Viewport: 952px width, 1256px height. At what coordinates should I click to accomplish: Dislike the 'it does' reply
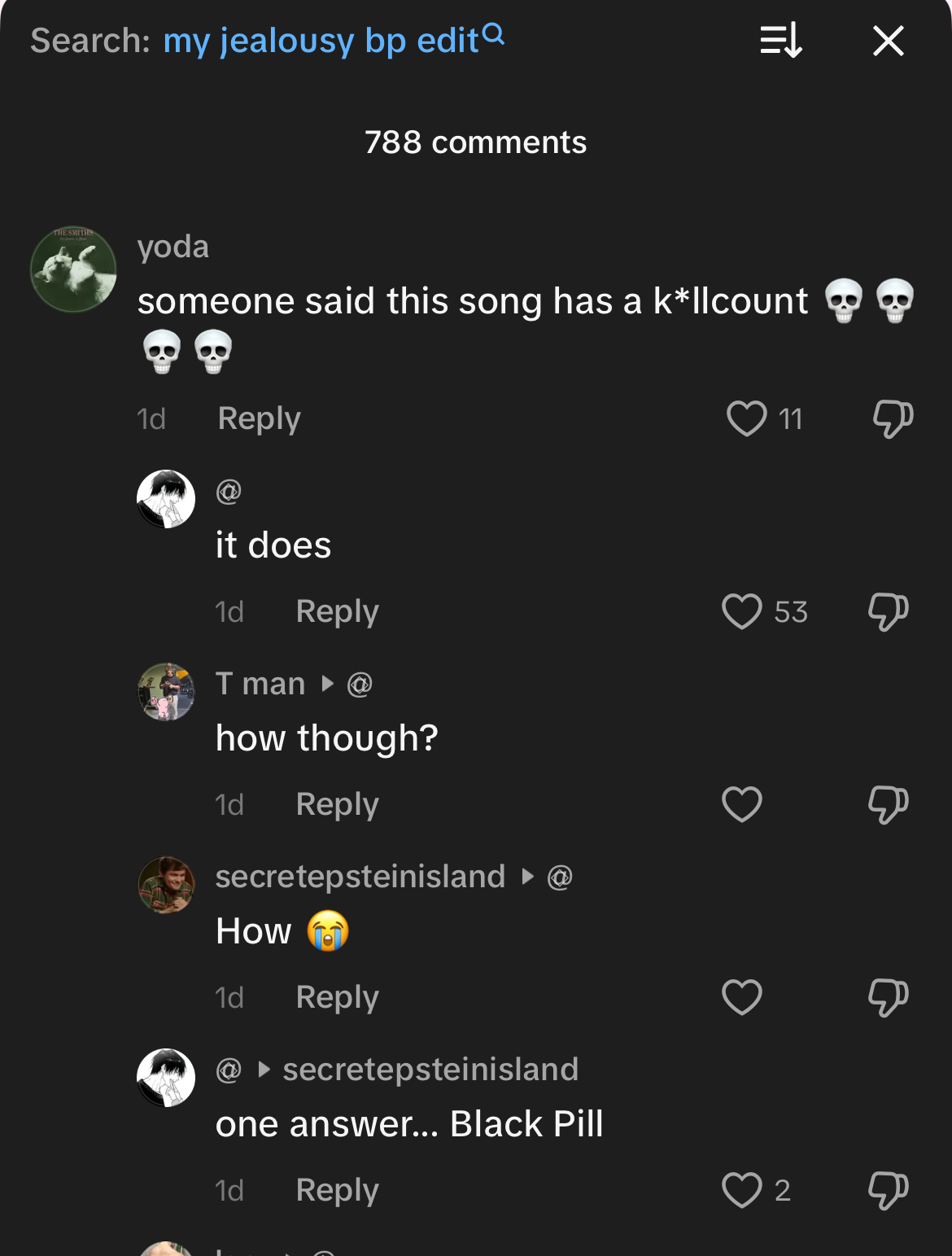[x=888, y=612]
